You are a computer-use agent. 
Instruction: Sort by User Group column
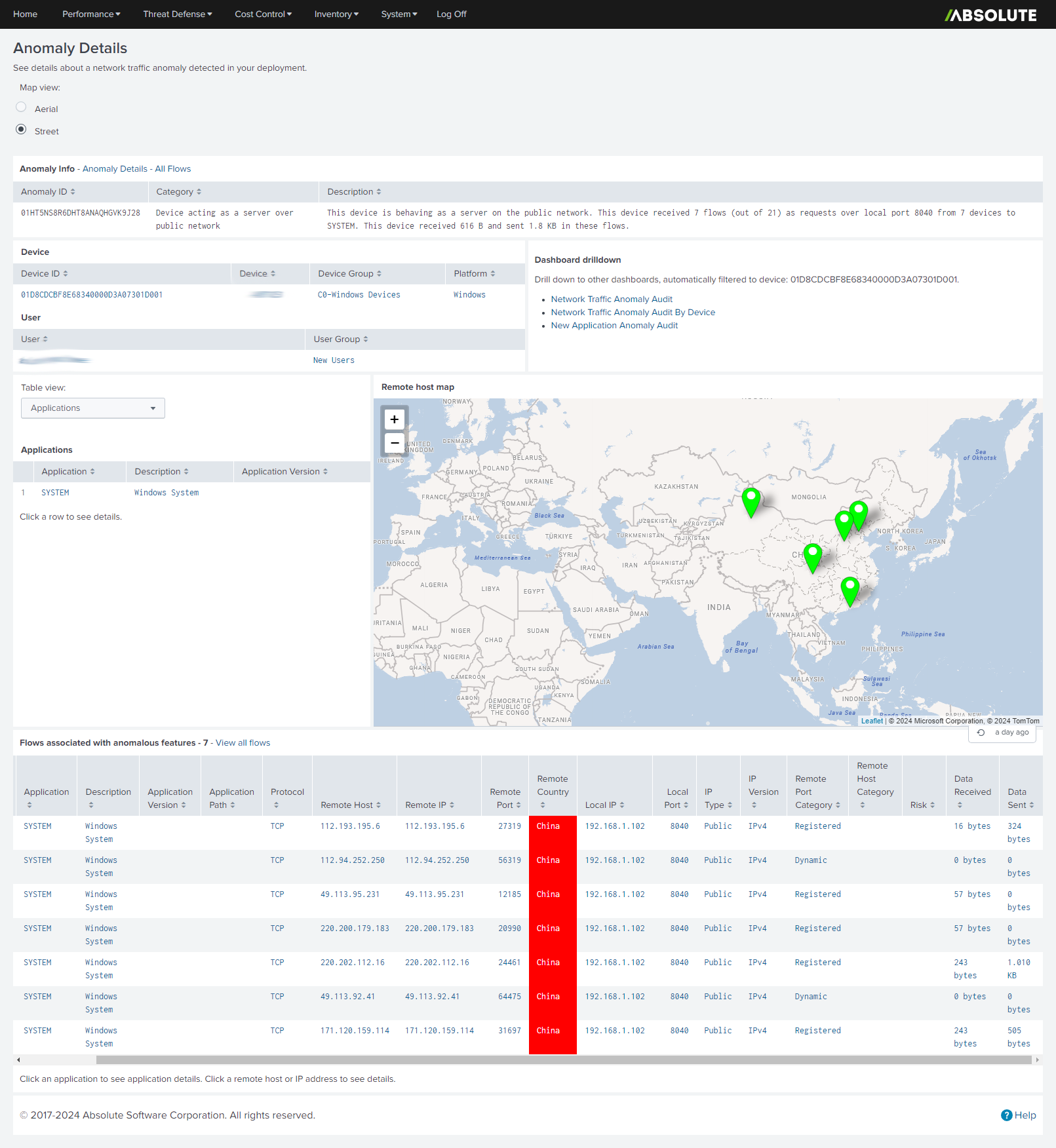[x=341, y=339]
